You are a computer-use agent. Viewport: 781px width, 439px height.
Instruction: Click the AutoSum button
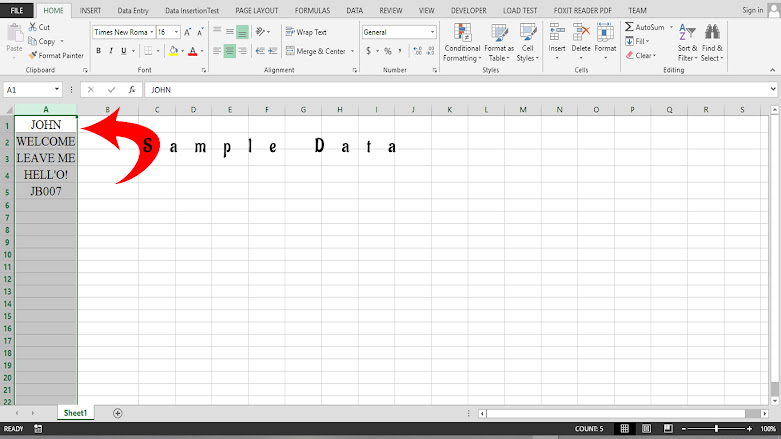click(645, 27)
